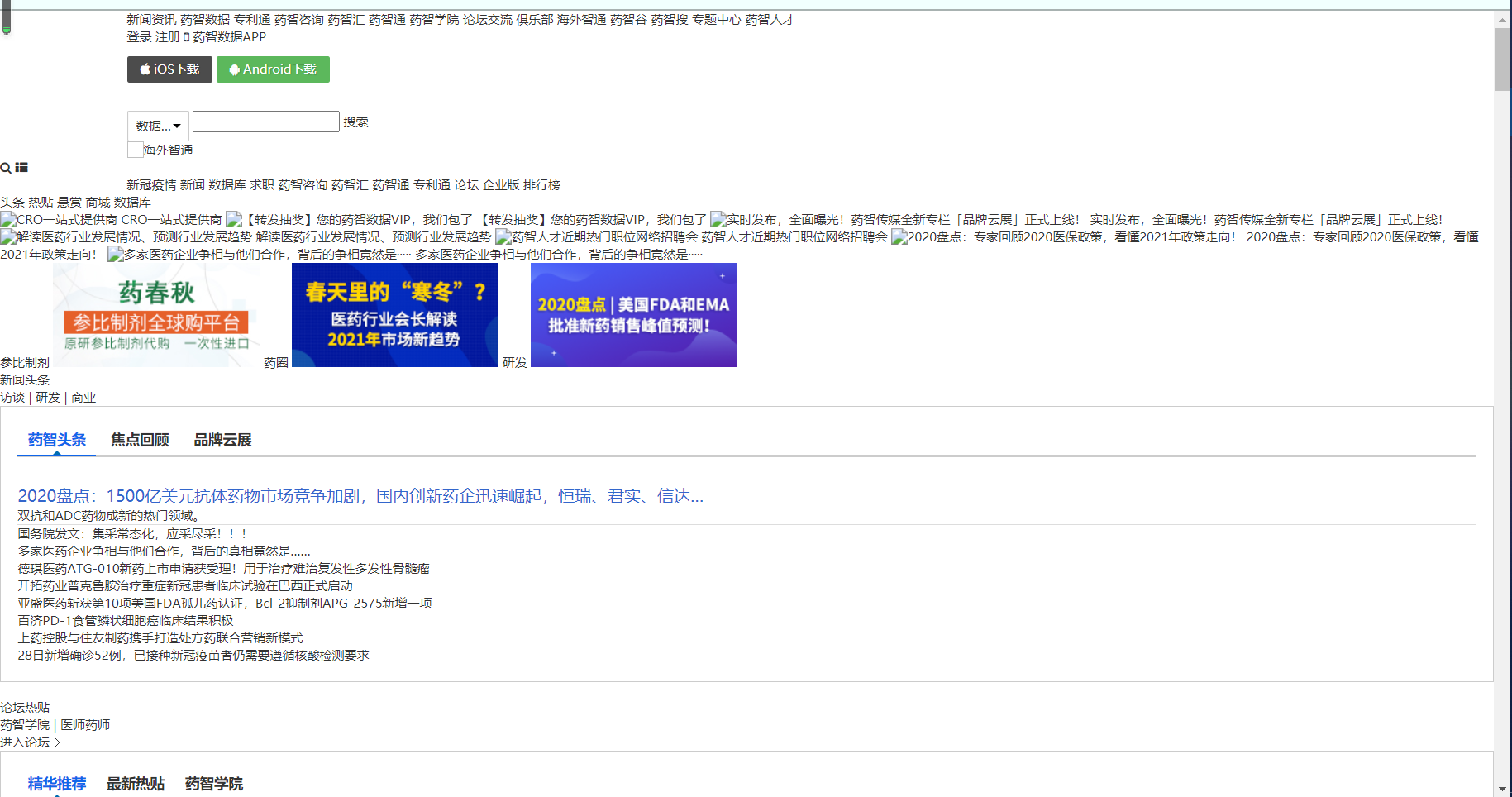
Task: Open article 开拓药业普克鲁胺治疗重症新冠
Action: coord(185,586)
